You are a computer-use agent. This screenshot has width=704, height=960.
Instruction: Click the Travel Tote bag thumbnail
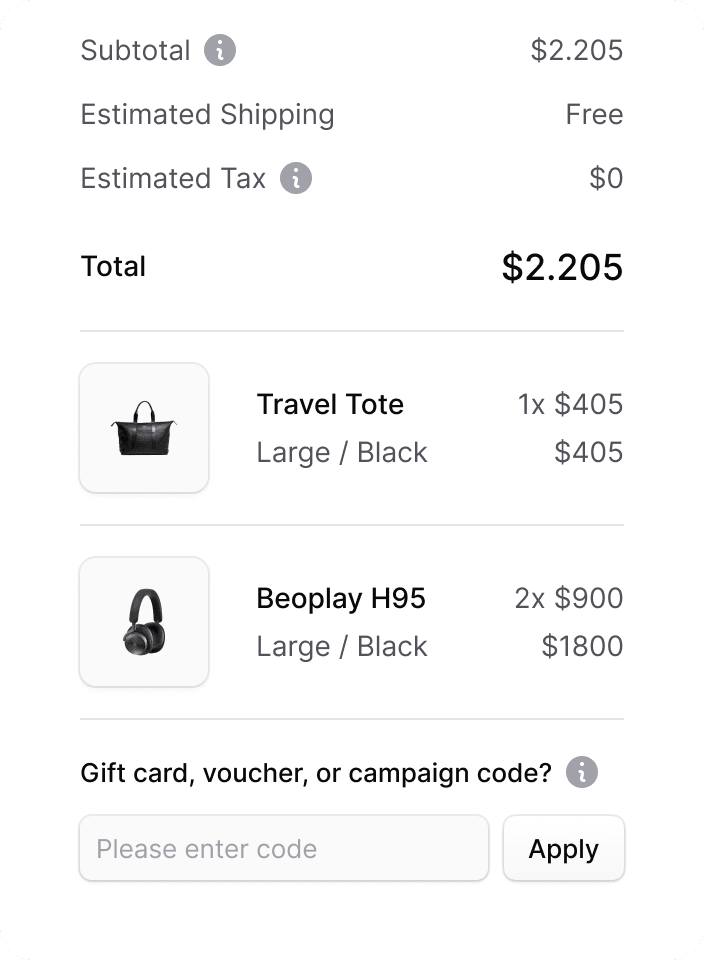coord(144,428)
